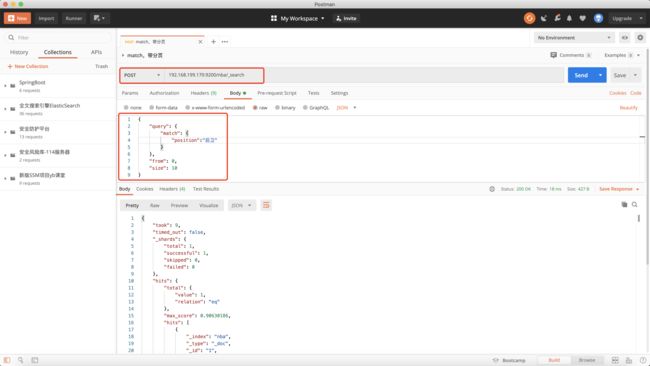
Task: Select the none body type radio
Action: (x=126, y=108)
